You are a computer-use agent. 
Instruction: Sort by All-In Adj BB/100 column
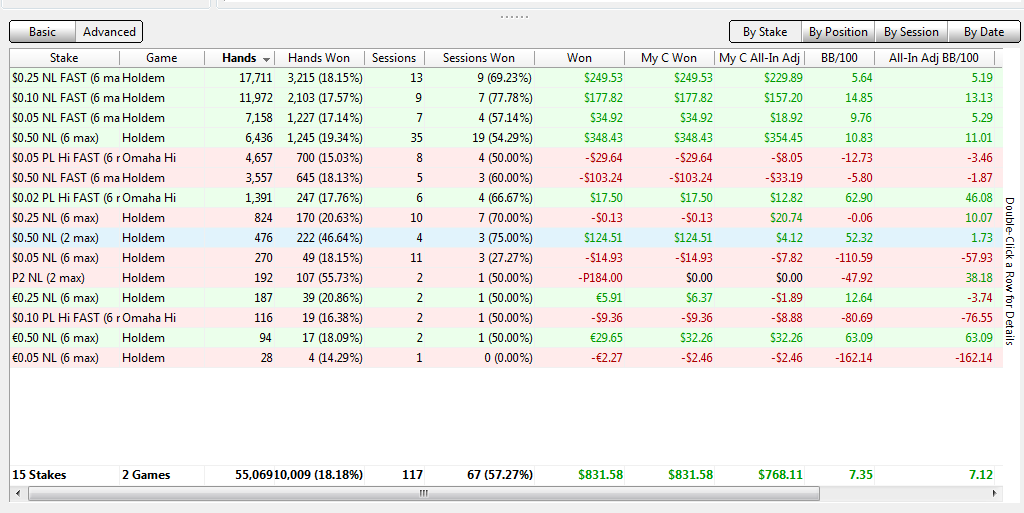(x=934, y=57)
